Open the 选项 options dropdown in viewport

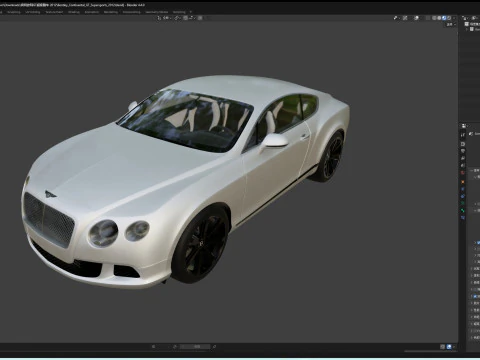[x=451, y=24]
